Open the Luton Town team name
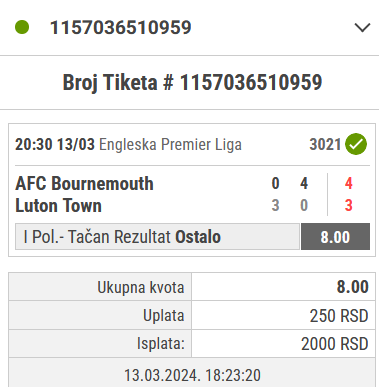 (x=58, y=205)
